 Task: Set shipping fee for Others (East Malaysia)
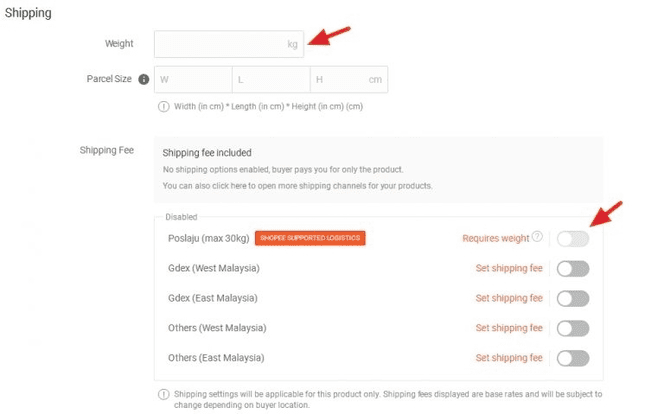pyautogui.click(x=508, y=358)
